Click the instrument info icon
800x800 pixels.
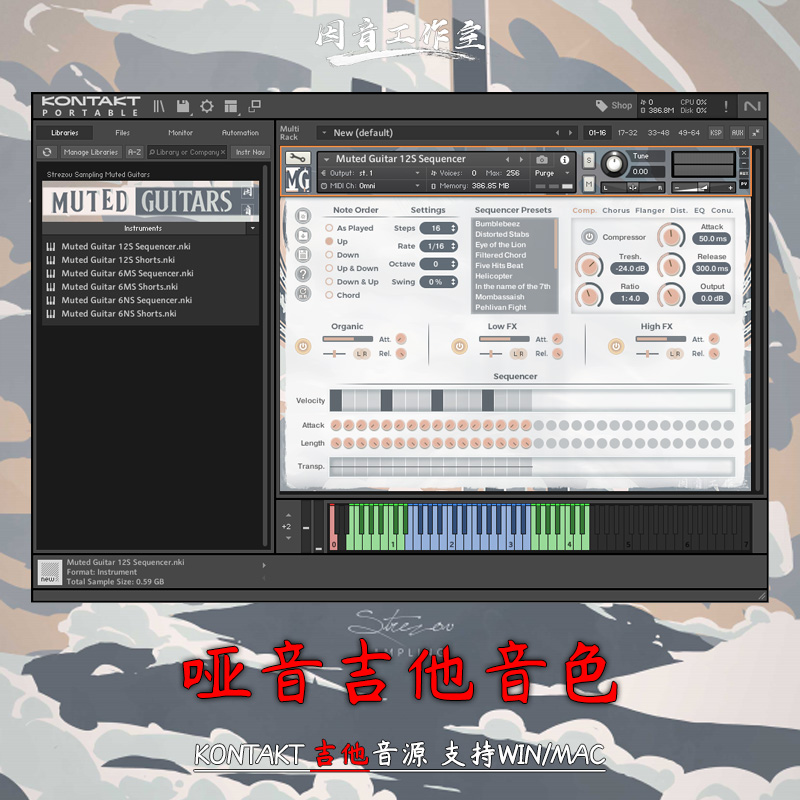point(564,160)
